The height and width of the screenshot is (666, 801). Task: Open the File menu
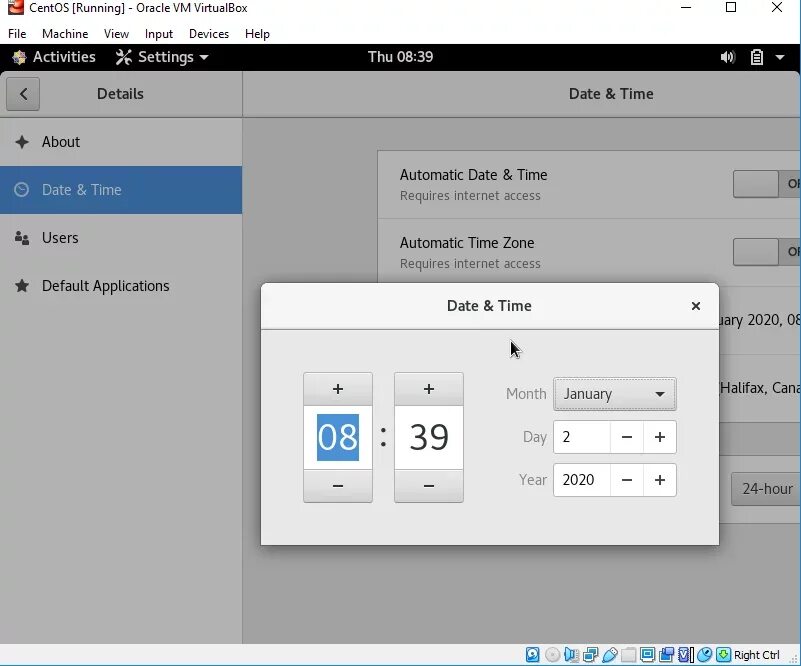click(17, 34)
